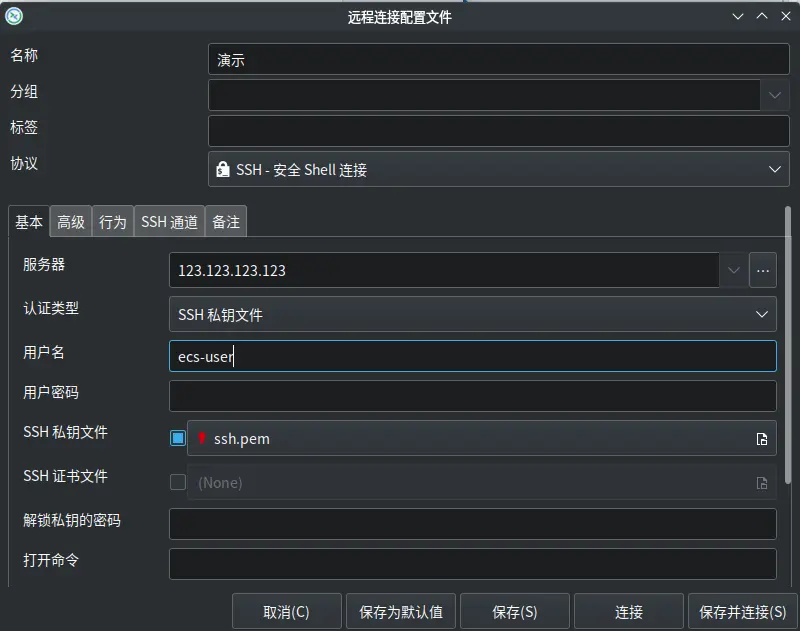
Task: Focus the 用户密码 password input field
Action: coord(472,396)
